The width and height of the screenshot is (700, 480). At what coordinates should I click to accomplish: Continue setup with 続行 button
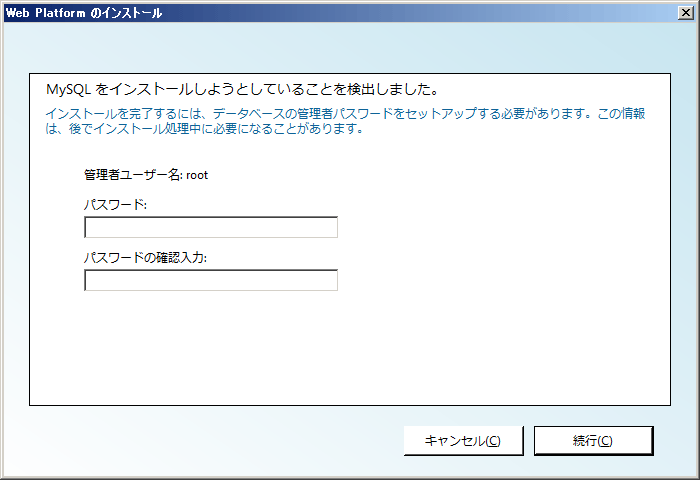(x=593, y=441)
